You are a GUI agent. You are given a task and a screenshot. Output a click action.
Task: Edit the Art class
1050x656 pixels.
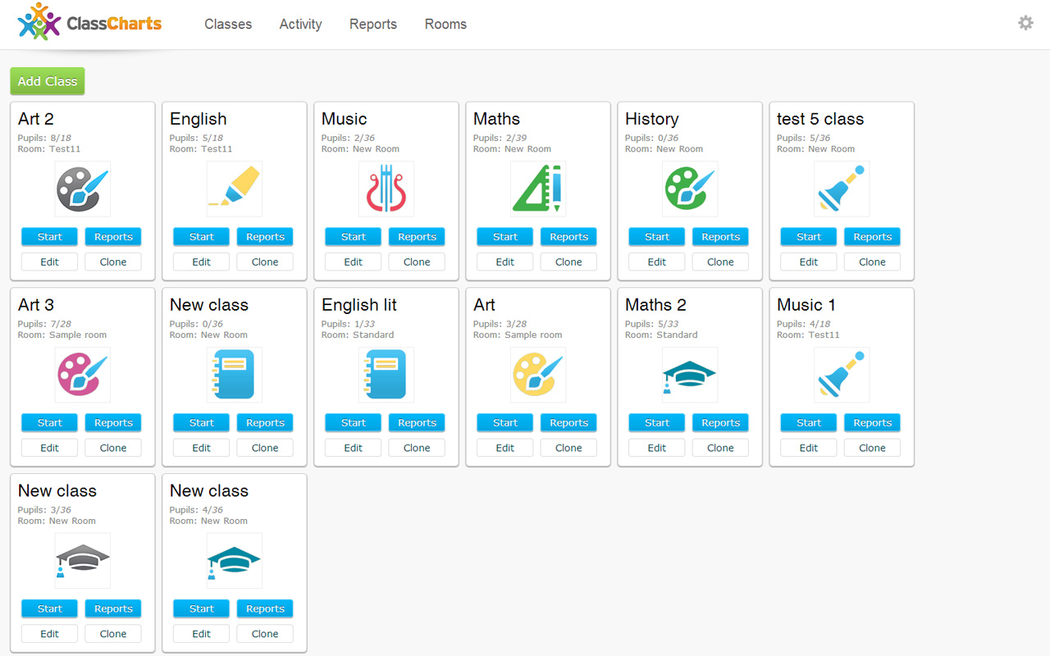505,448
